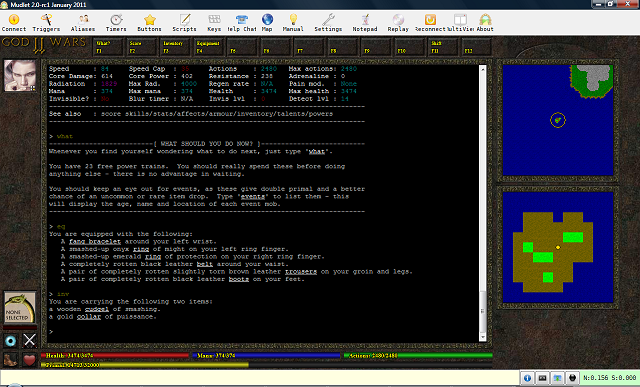Click the underlined 'cudgel' item link
This screenshot has height=387, width=640.
(x=97, y=309)
